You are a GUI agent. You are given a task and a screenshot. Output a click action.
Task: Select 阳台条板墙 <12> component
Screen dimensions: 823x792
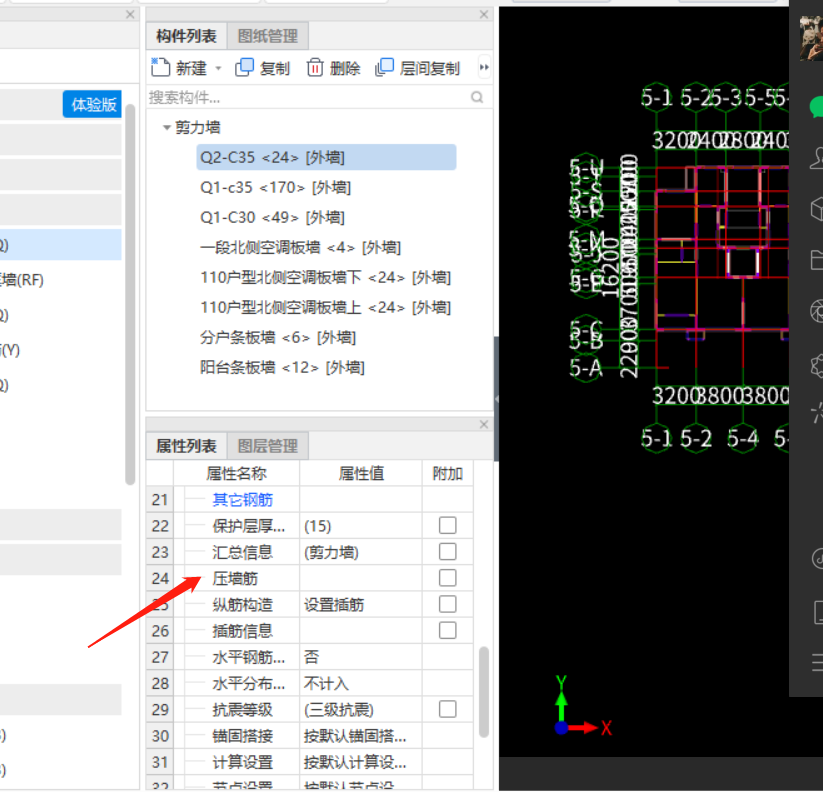282,367
